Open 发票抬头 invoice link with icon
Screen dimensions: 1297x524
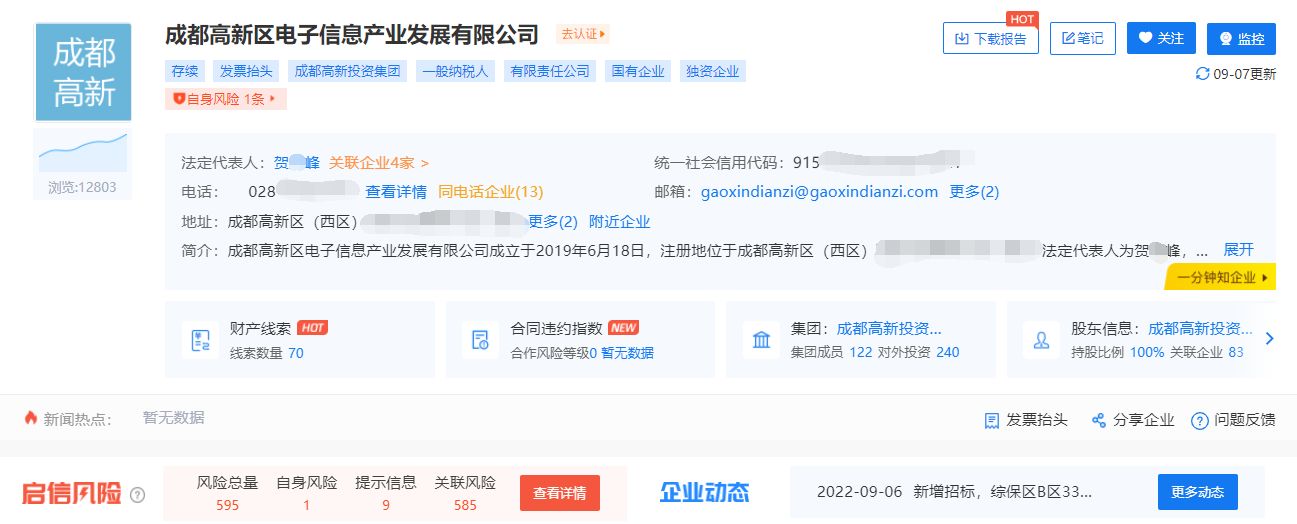1026,420
